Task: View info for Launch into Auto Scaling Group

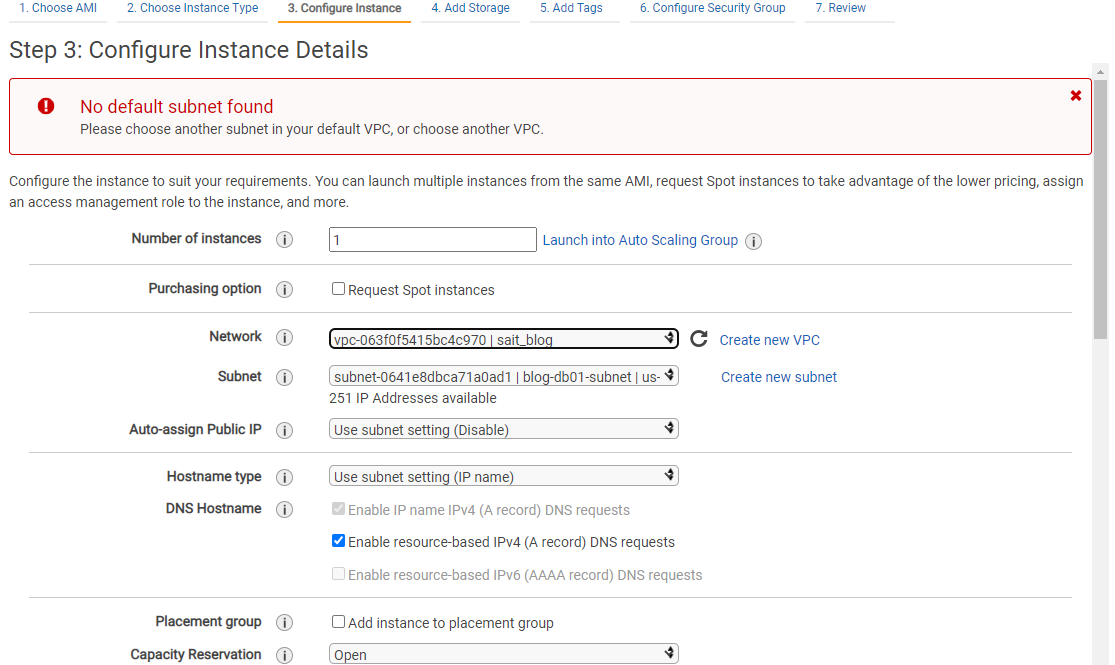Action: (753, 241)
